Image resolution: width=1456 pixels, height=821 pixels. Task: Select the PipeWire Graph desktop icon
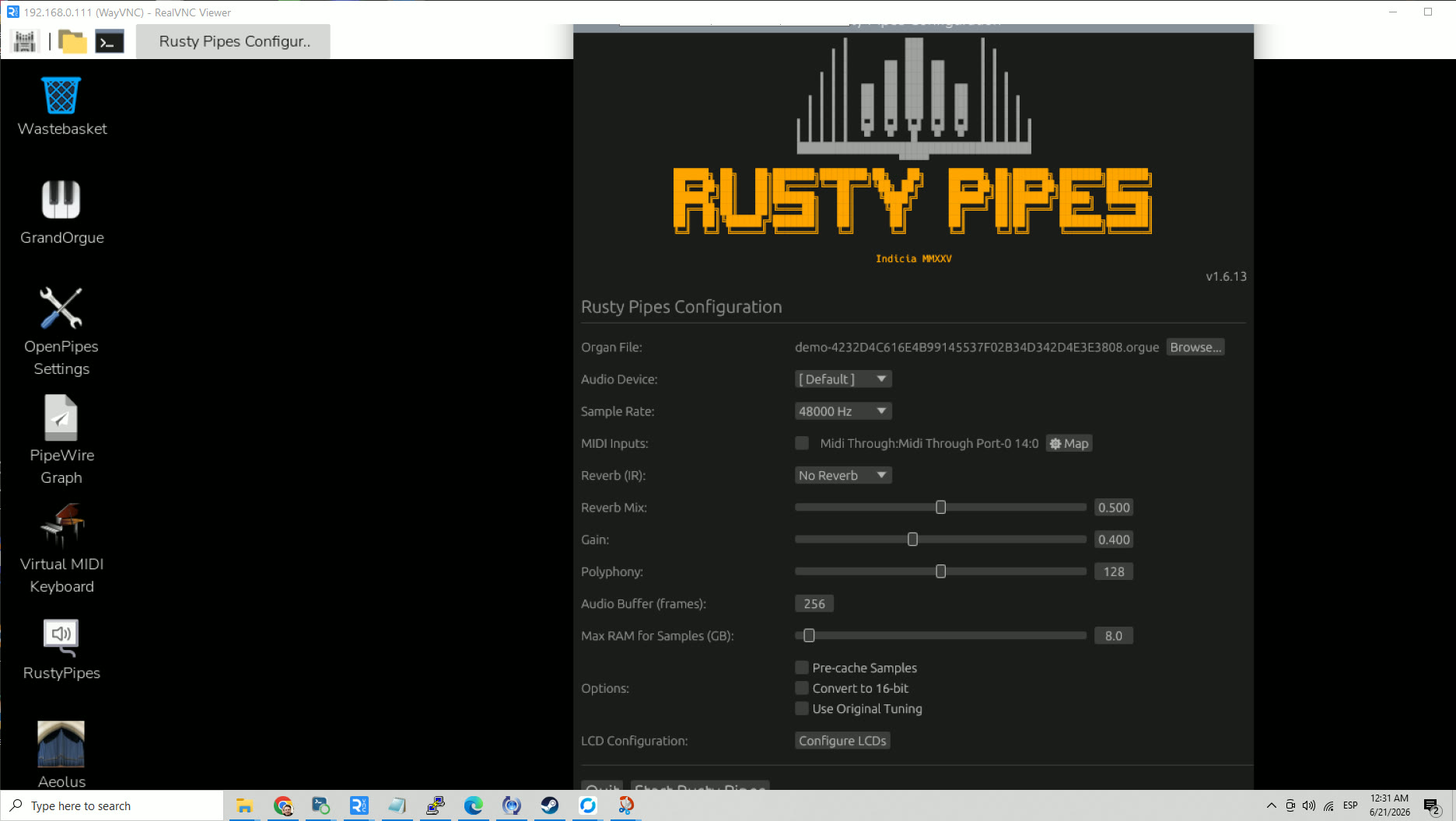coord(61,440)
